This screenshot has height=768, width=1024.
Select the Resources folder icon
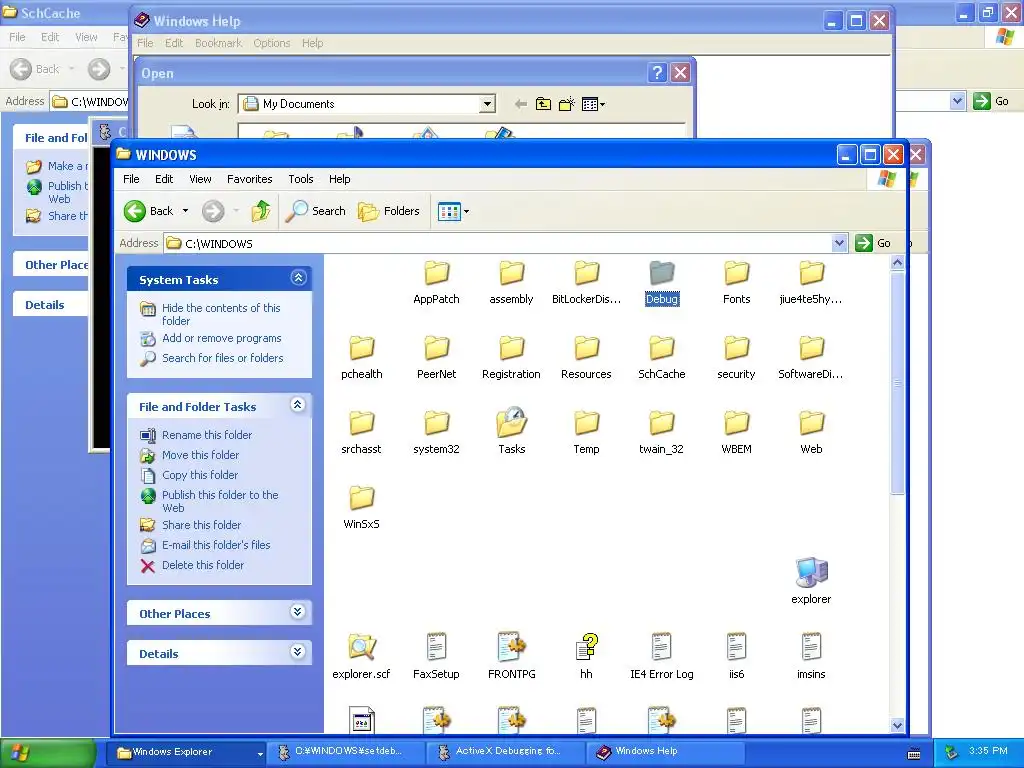[586, 348]
